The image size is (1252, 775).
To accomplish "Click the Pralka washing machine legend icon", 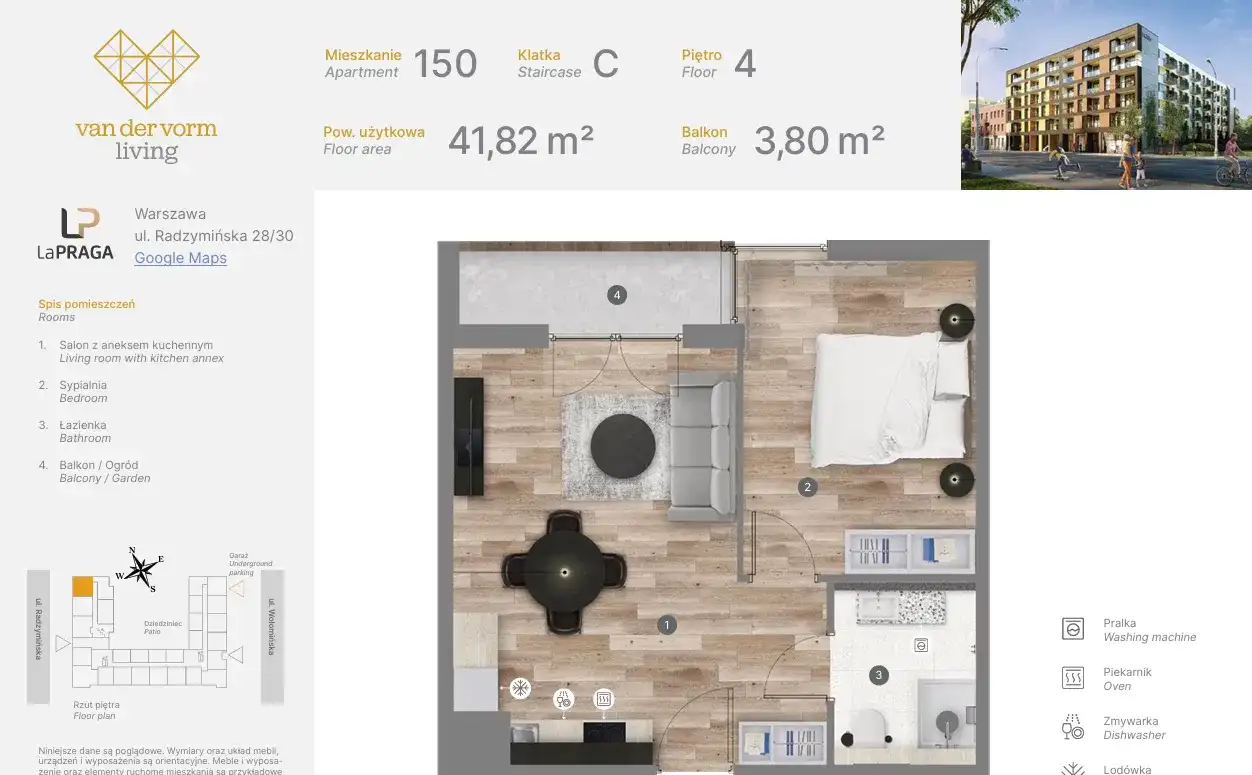I will [x=1073, y=629].
